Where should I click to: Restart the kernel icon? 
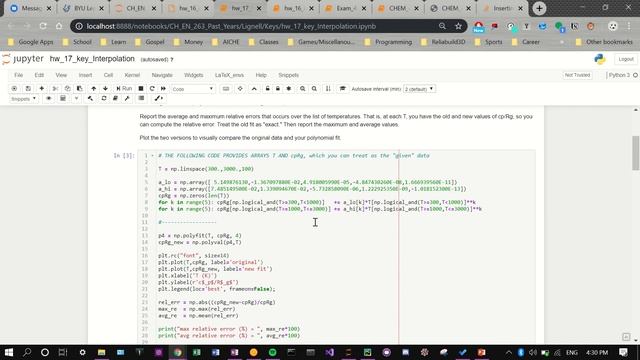(x=152, y=89)
